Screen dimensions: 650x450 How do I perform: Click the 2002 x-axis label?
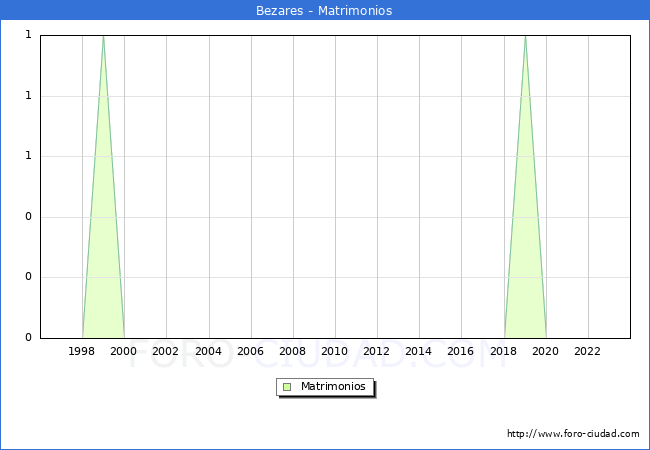pos(166,351)
